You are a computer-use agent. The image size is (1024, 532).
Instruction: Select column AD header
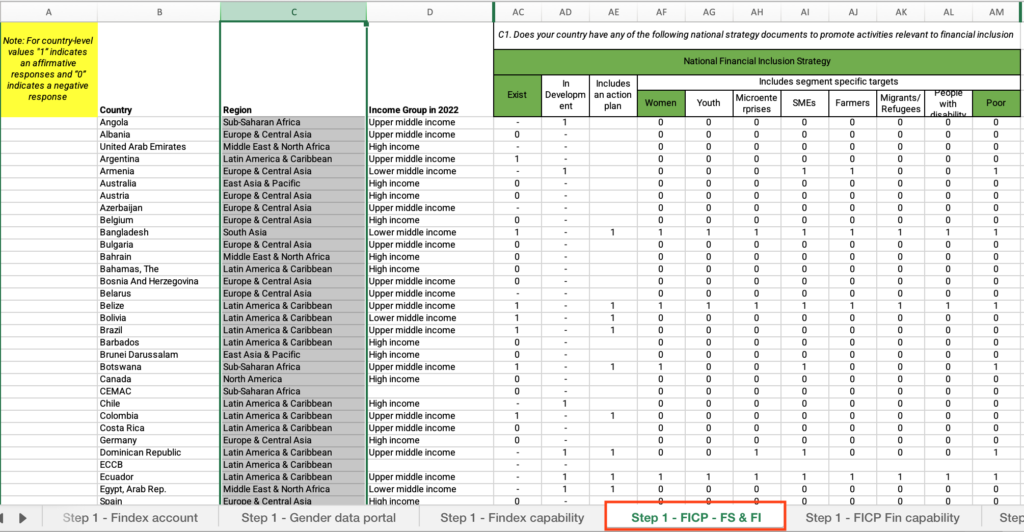click(566, 12)
